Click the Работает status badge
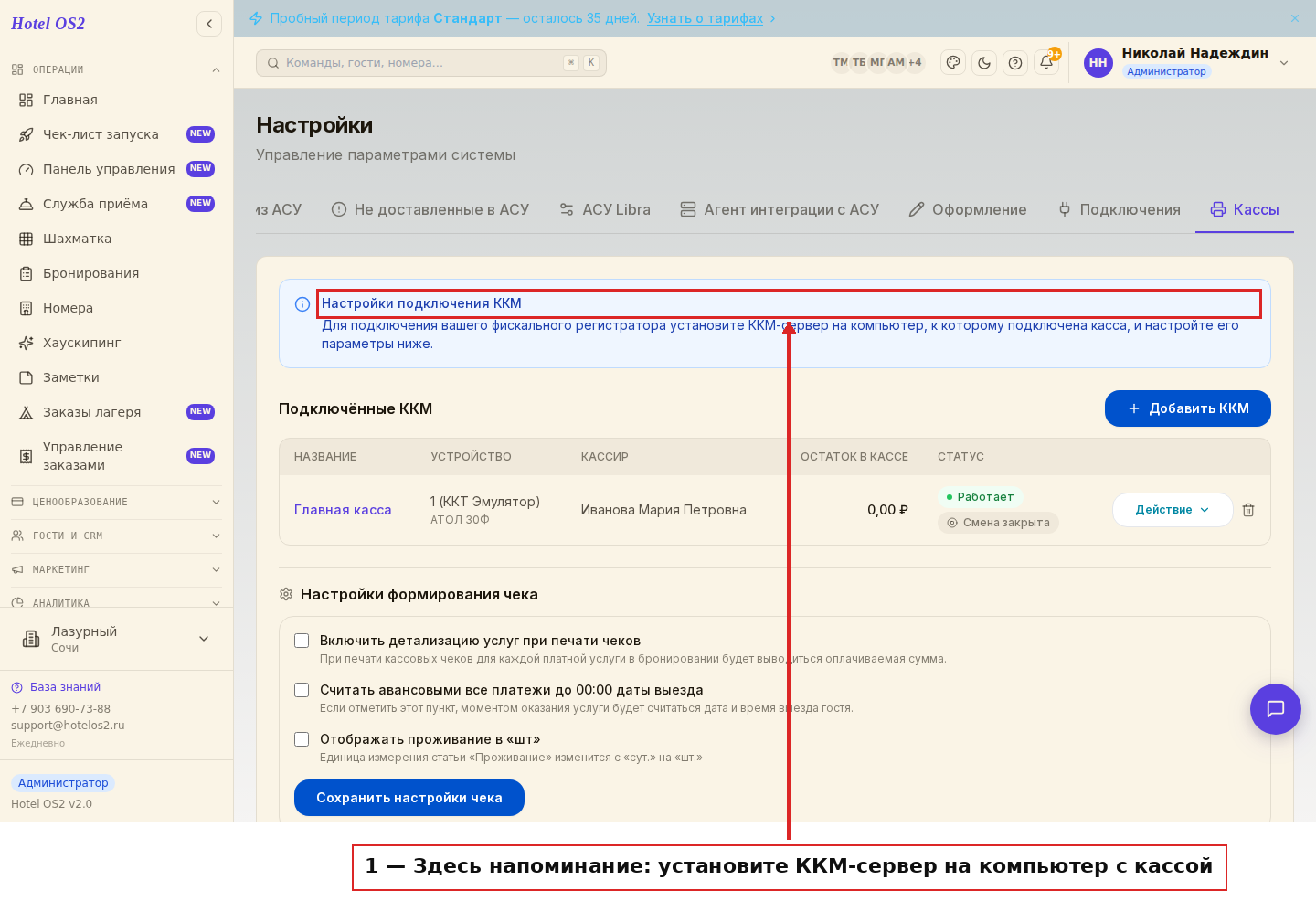 click(980, 497)
